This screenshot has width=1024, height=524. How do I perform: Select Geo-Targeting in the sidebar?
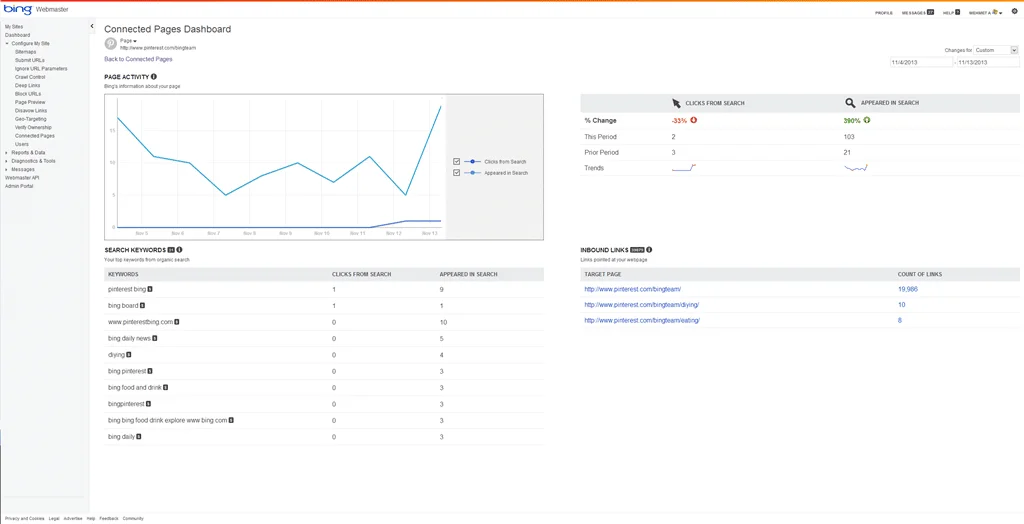click(x=30, y=119)
